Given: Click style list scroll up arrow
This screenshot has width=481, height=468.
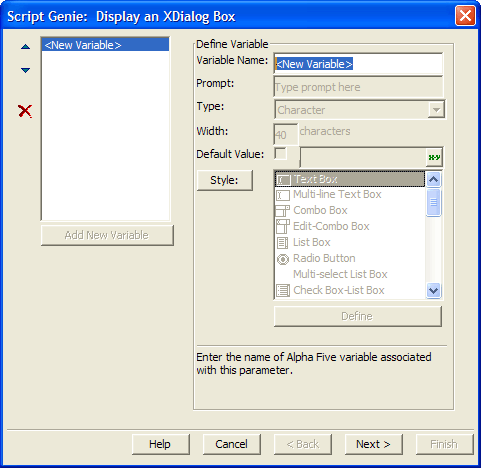Looking at the screenshot, I should click(433, 180).
